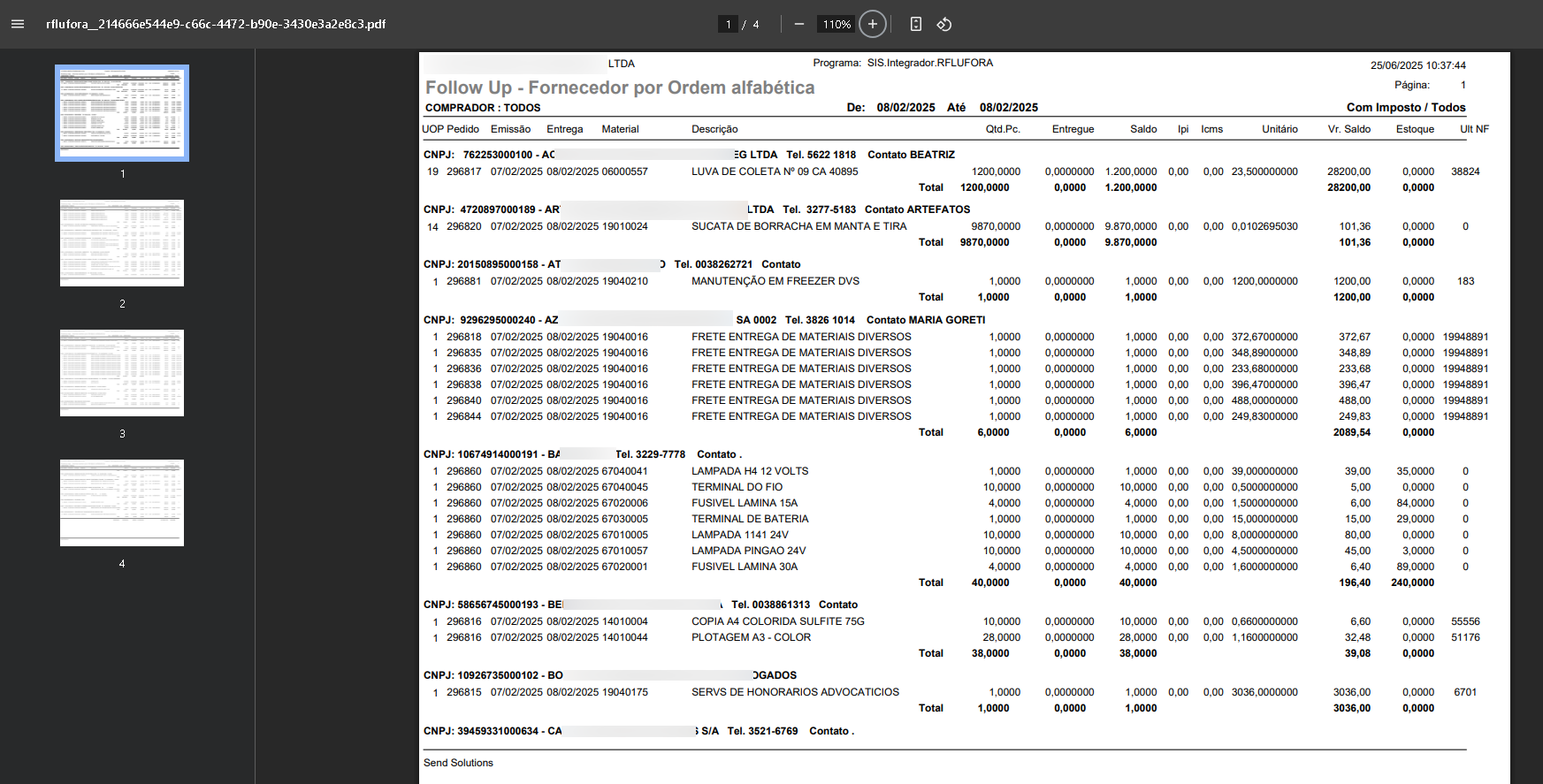The width and height of the screenshot is (1543, 784).
Task: Click 'SUCATA DE BORRACHA EM MANTA E TIRA'
Action: 799,226
